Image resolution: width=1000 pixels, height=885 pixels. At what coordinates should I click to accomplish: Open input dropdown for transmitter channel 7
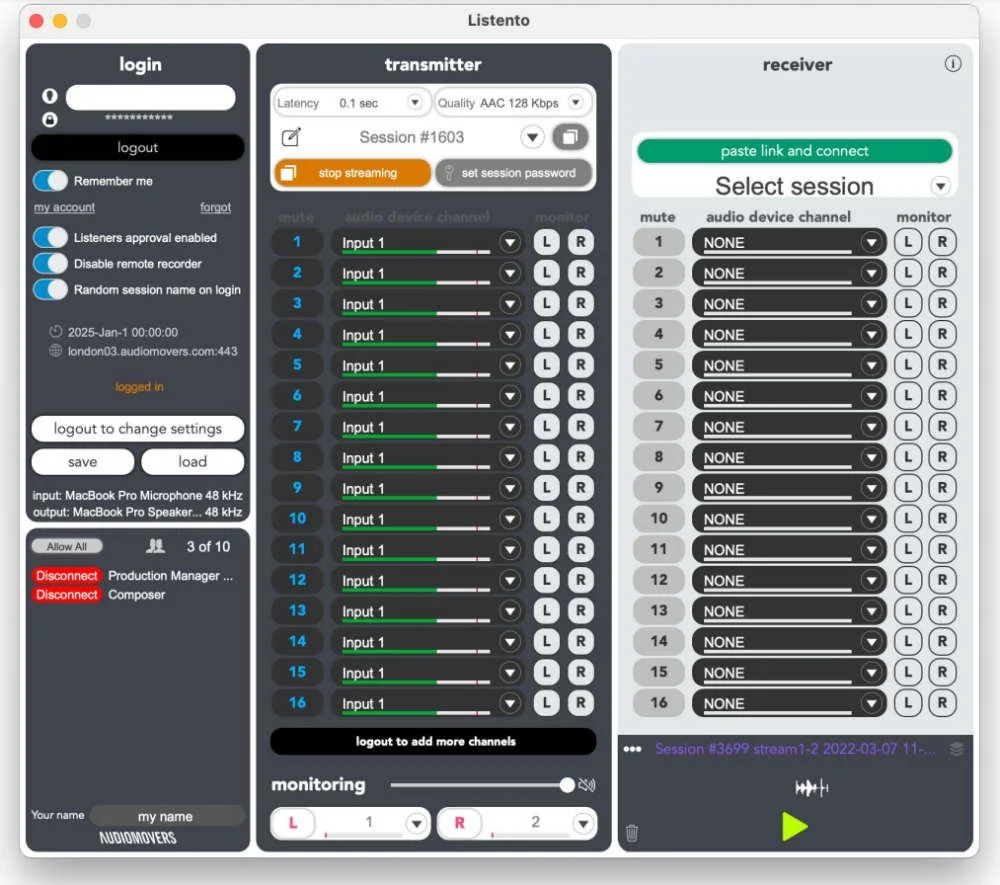(510, 427)
